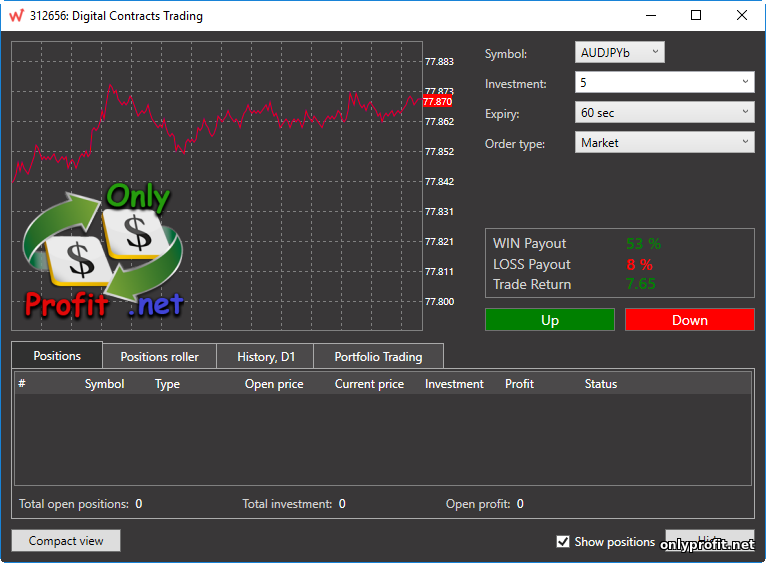Click the current price label 77.870
Screen dimensions: 766x563
click(x=437, y=102)
